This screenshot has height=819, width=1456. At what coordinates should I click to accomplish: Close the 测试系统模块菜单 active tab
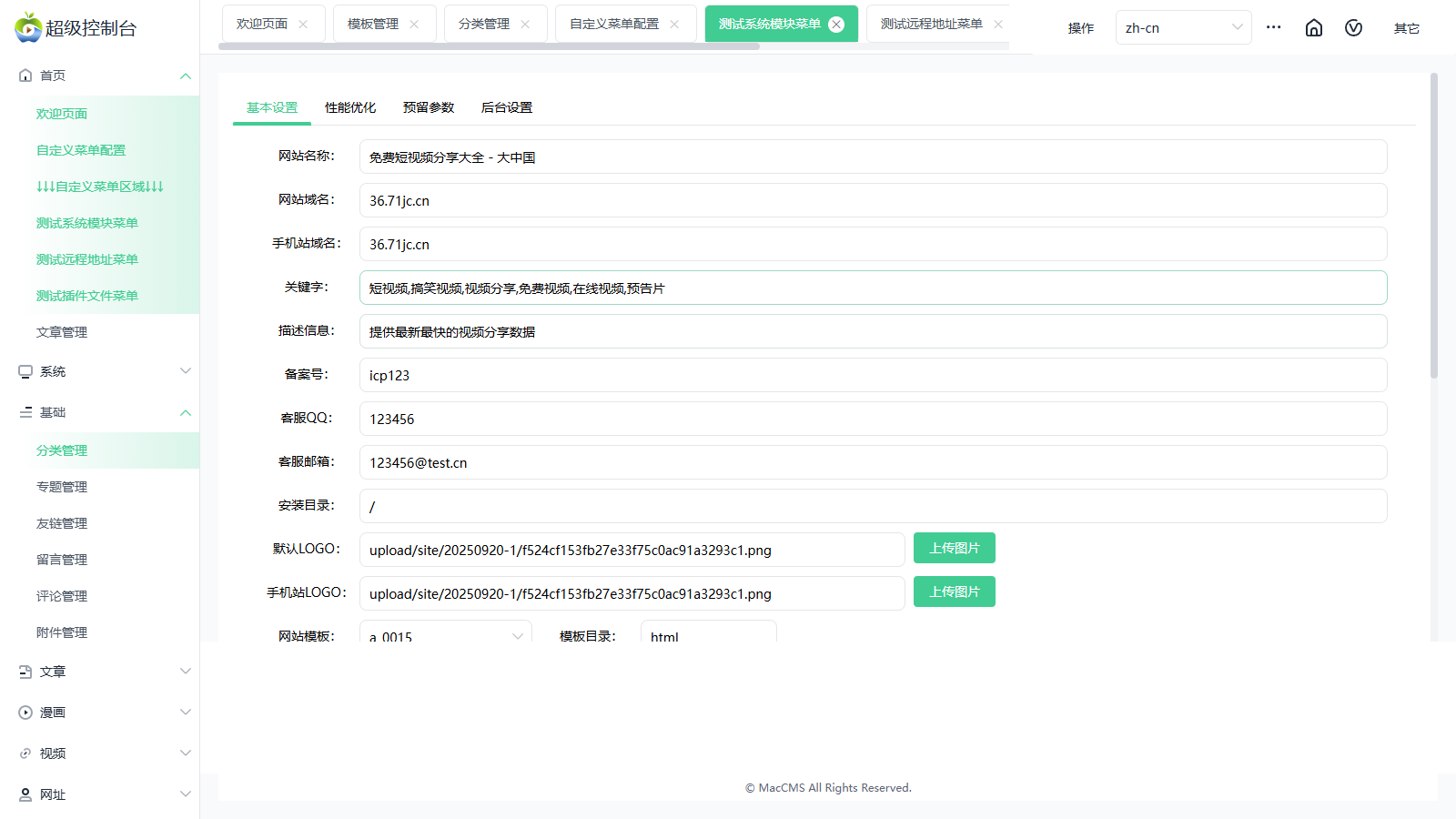836,25
